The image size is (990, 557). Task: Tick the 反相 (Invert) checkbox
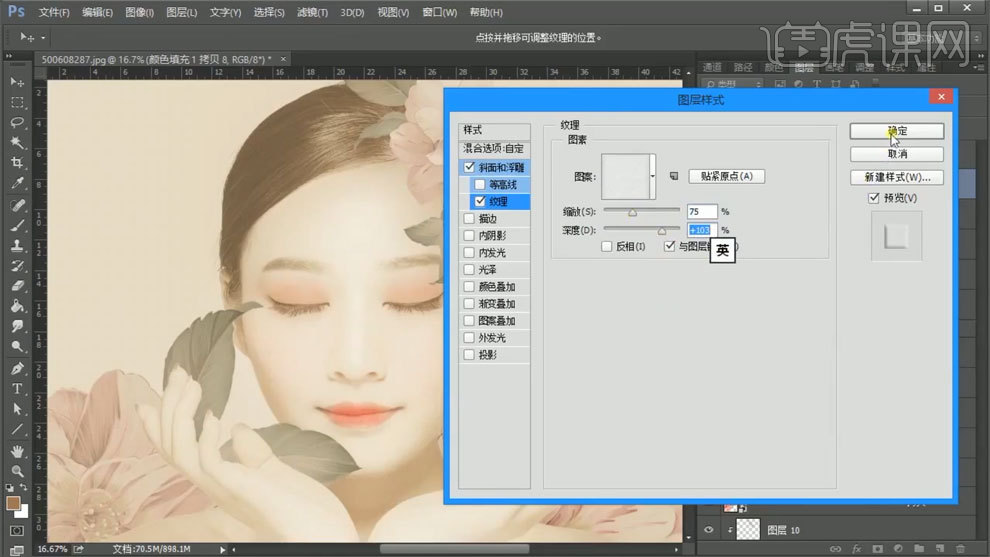pos(607,246)
